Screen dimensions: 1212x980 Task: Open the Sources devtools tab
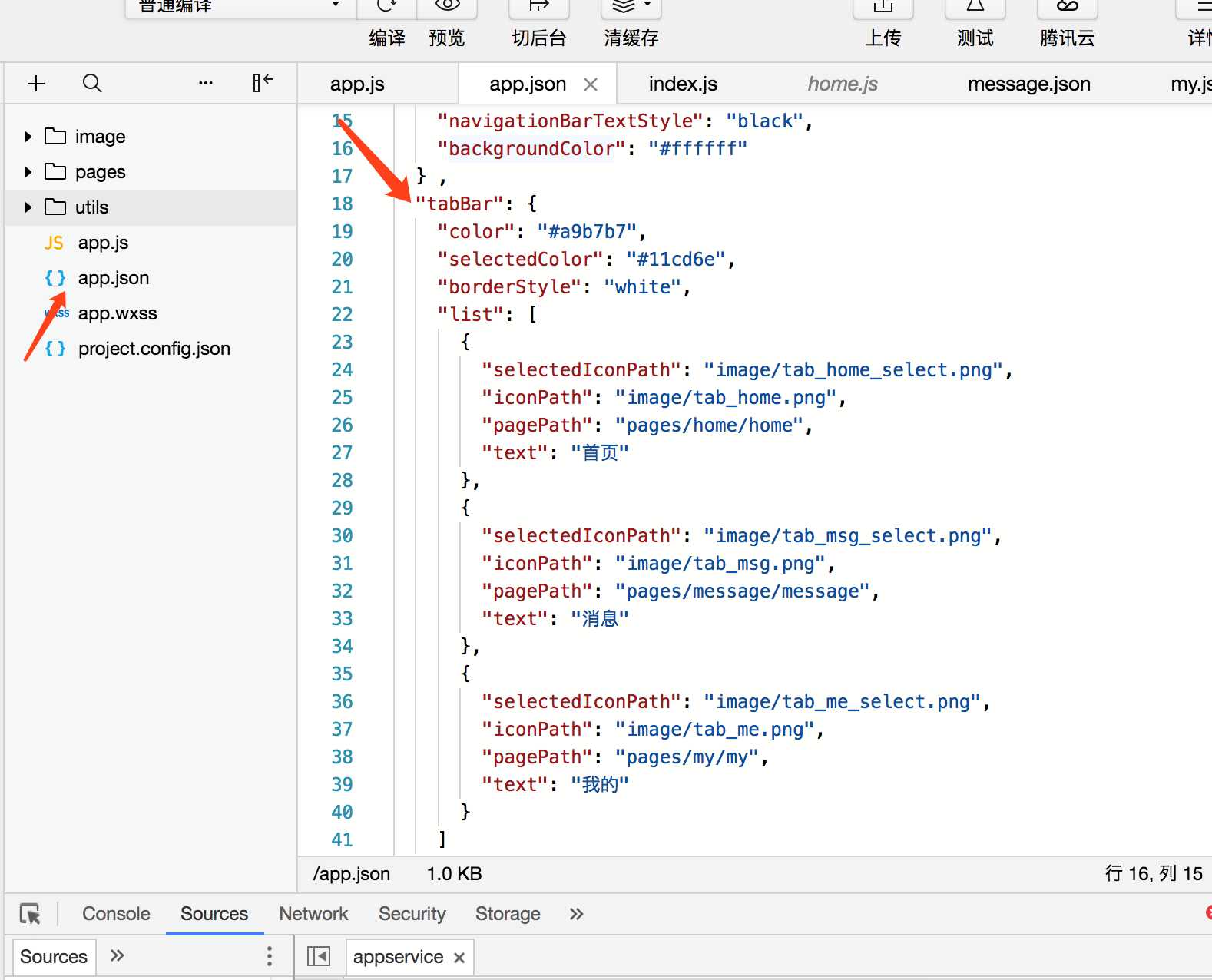[214, 914]
